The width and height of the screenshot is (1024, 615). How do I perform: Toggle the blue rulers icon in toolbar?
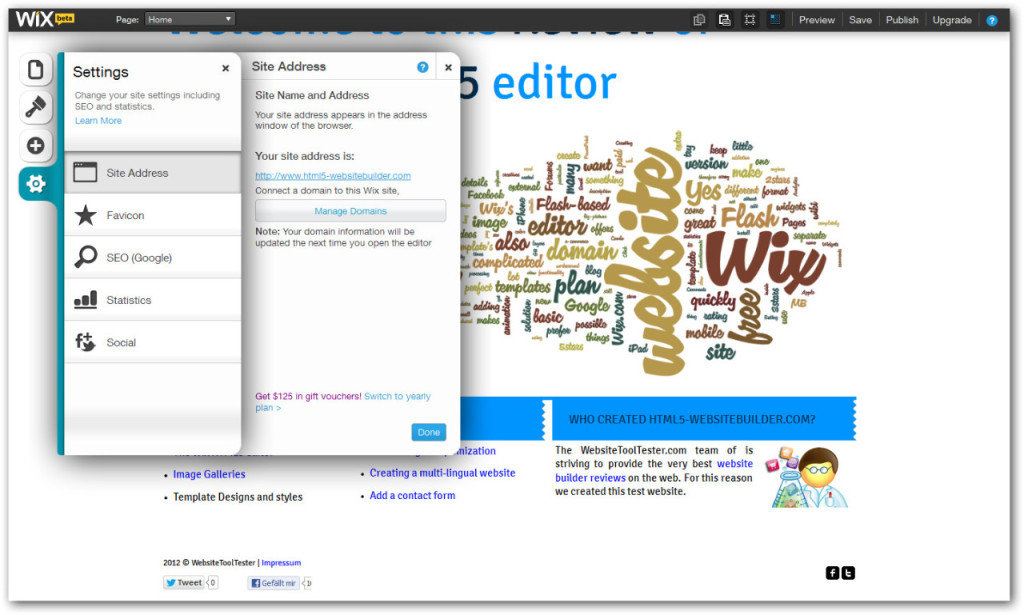[775, 20]
